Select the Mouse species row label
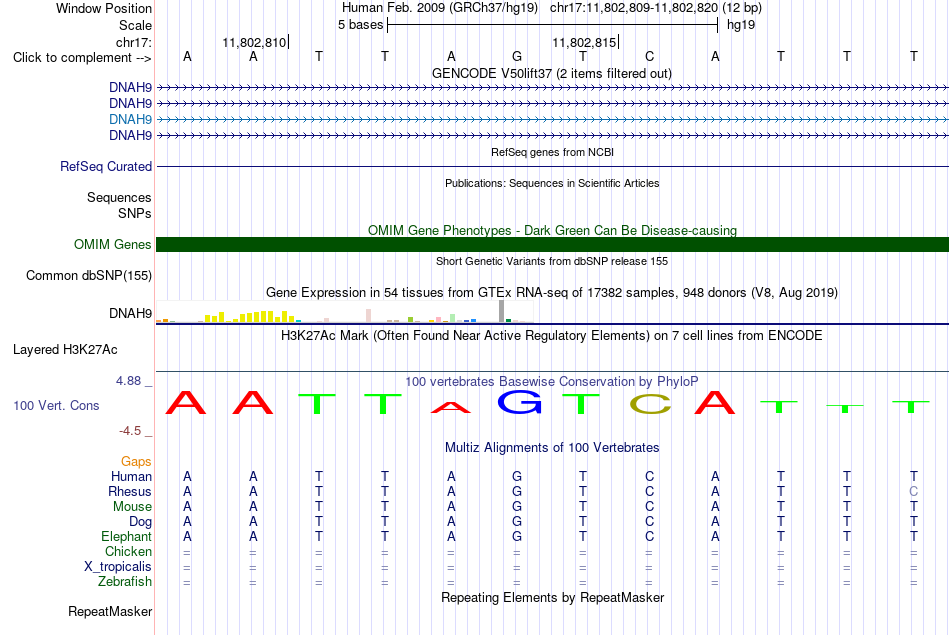Screen dimensions: 950x635 click(x=132, y=507)
